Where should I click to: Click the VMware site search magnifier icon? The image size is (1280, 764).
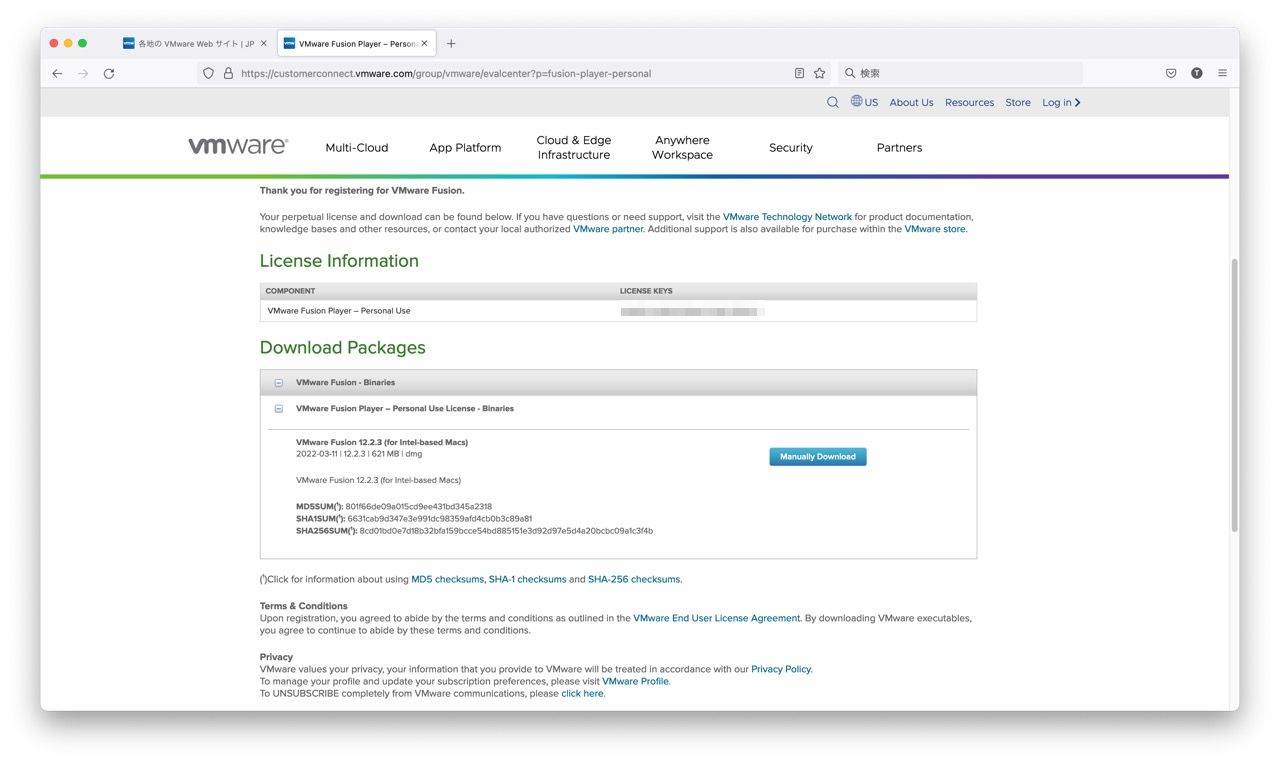(x=833, y=102)
